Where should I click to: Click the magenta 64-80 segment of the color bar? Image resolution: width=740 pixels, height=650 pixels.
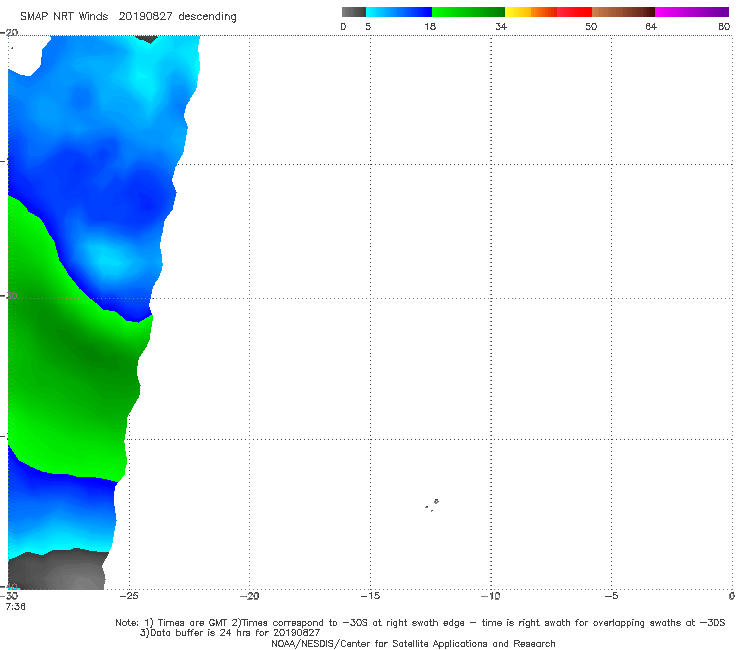(692, 12)
